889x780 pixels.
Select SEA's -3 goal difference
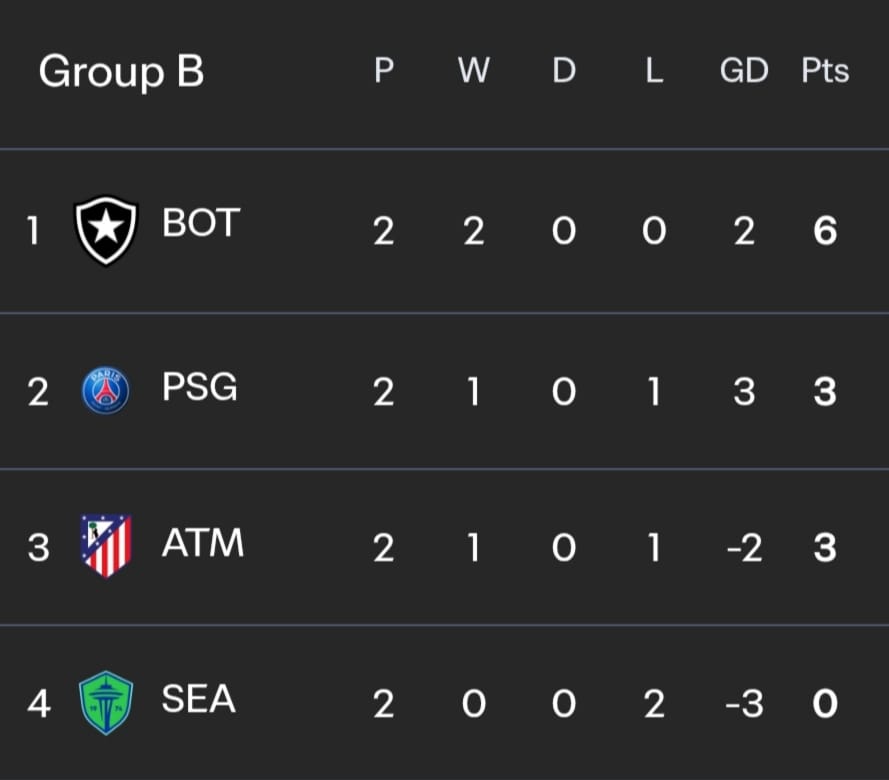(x=744, y=704)
